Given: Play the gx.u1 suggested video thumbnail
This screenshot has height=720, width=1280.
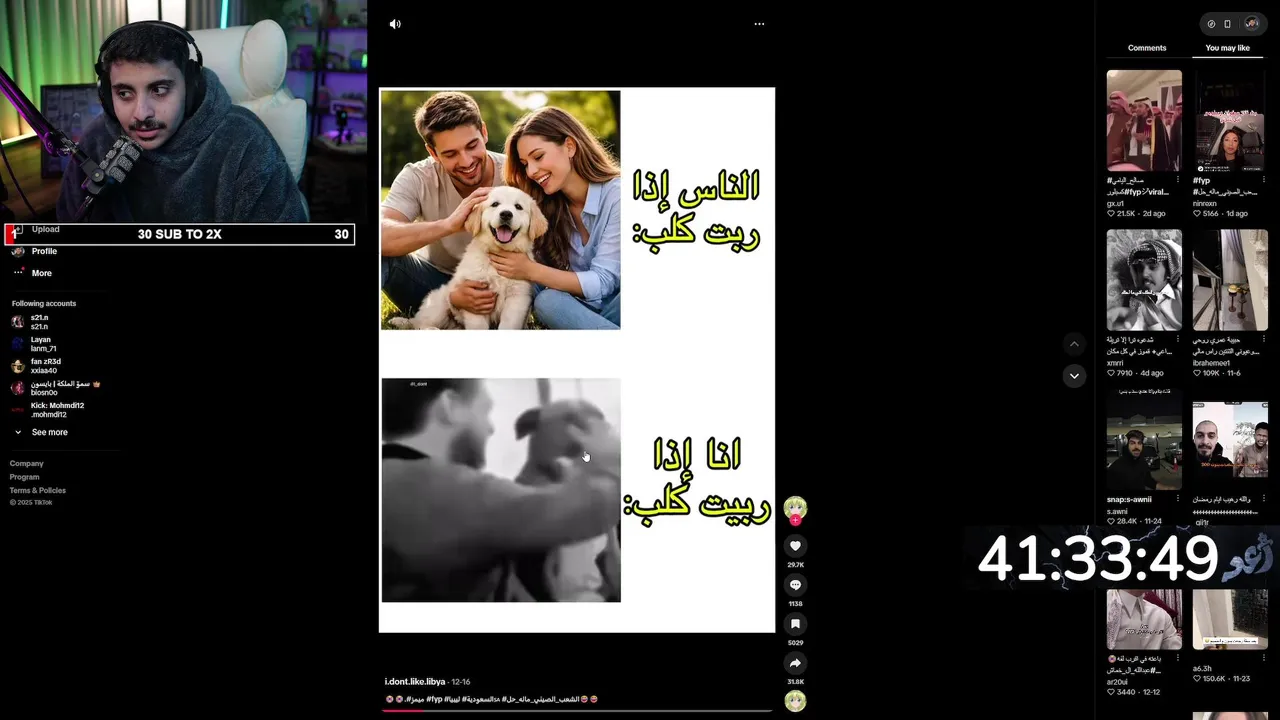Looking at the screenshot, I should [1144, 120].
